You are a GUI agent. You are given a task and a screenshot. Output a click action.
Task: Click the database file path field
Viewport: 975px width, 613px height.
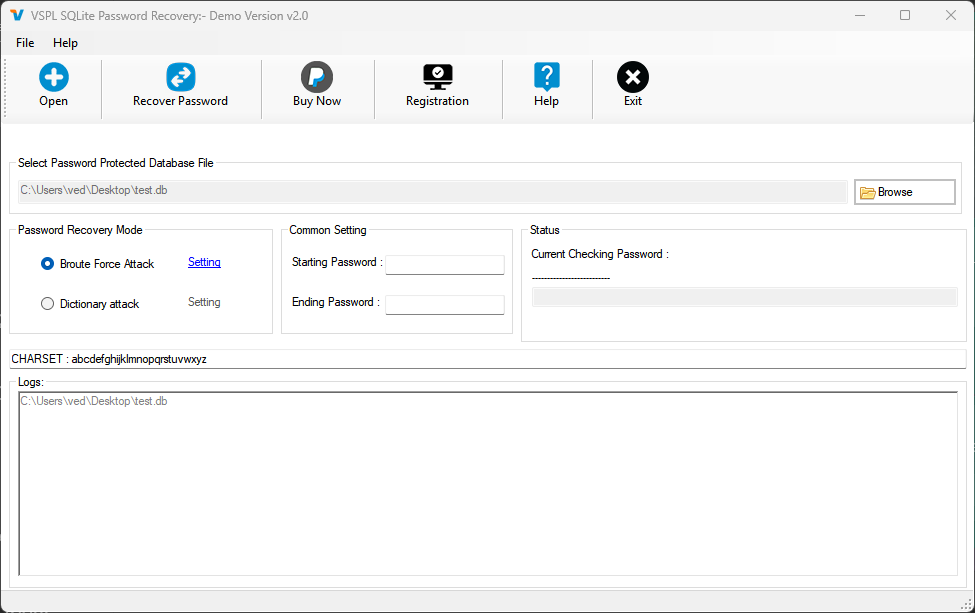433,191
